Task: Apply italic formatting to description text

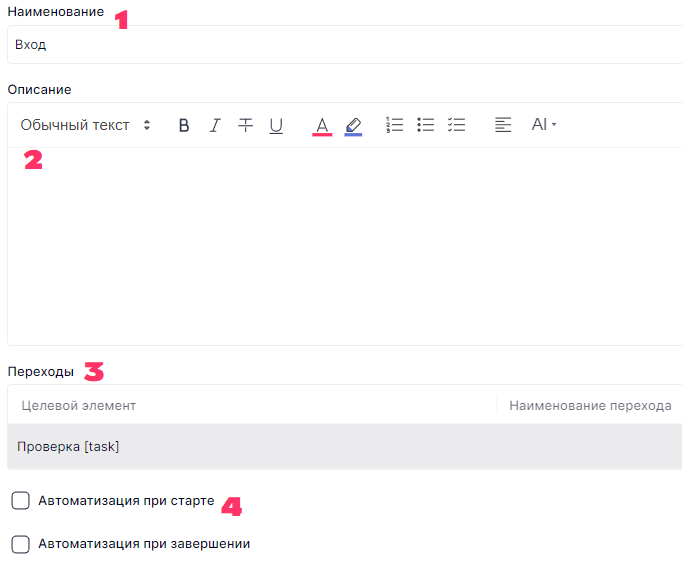Action: click(214, 125)
